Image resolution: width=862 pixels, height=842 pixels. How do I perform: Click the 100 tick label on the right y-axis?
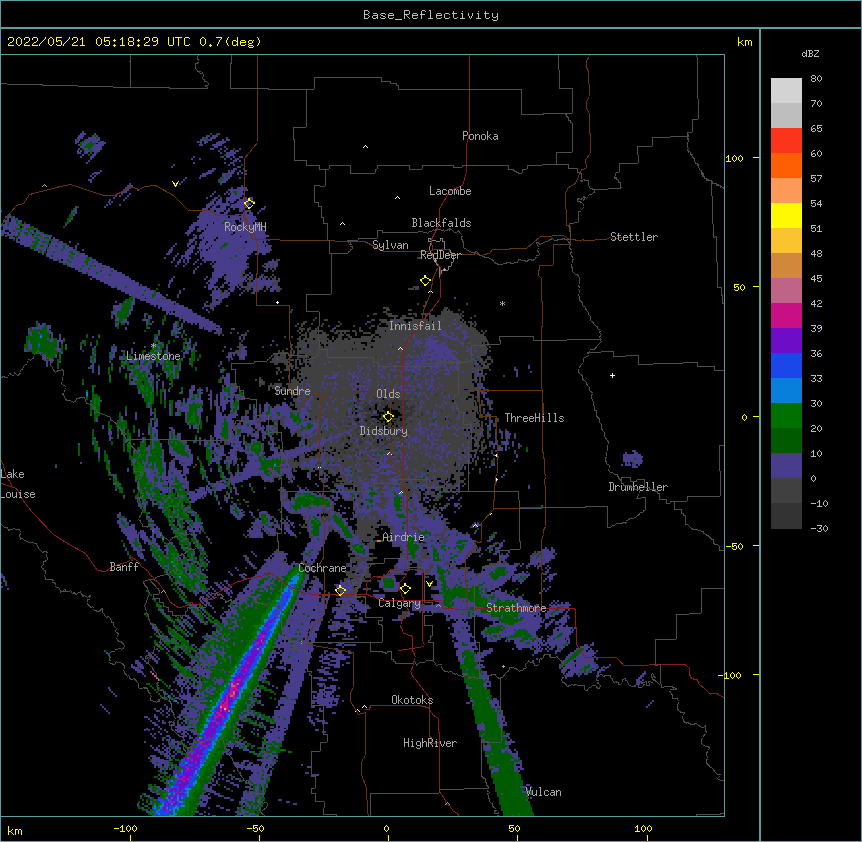click(734, 158)
